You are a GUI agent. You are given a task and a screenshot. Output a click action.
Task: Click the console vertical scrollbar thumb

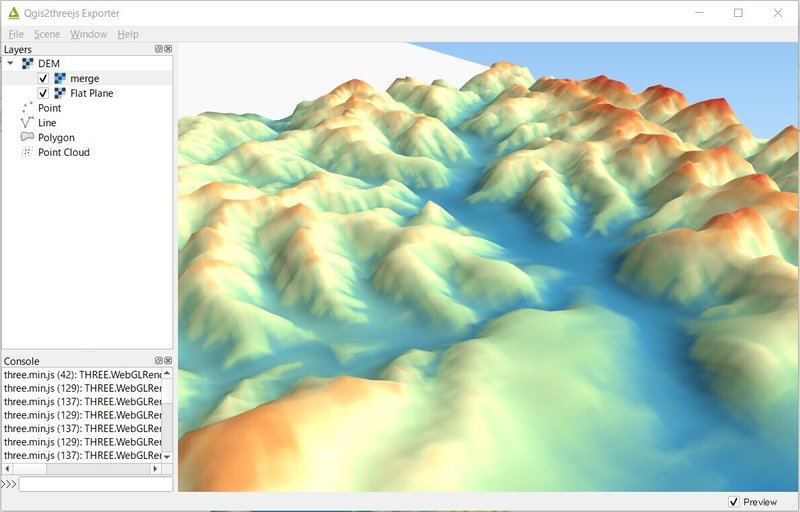click(167, 391)
